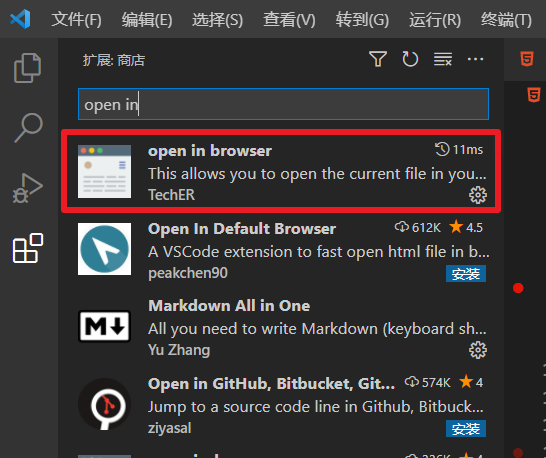This screenshot has height=458, width=546.
Task: Select Open In Default Browser title
Action: click(x=242, y=229)
